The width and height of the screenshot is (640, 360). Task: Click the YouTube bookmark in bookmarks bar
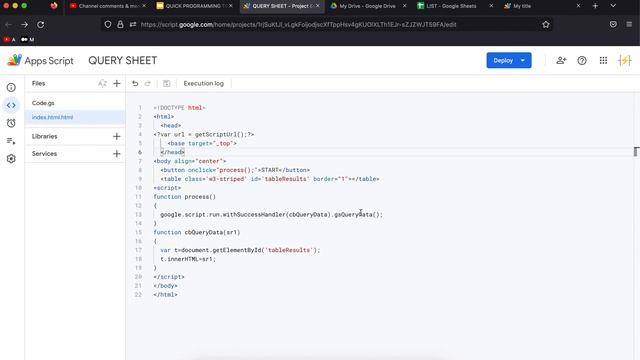point(9,40)
